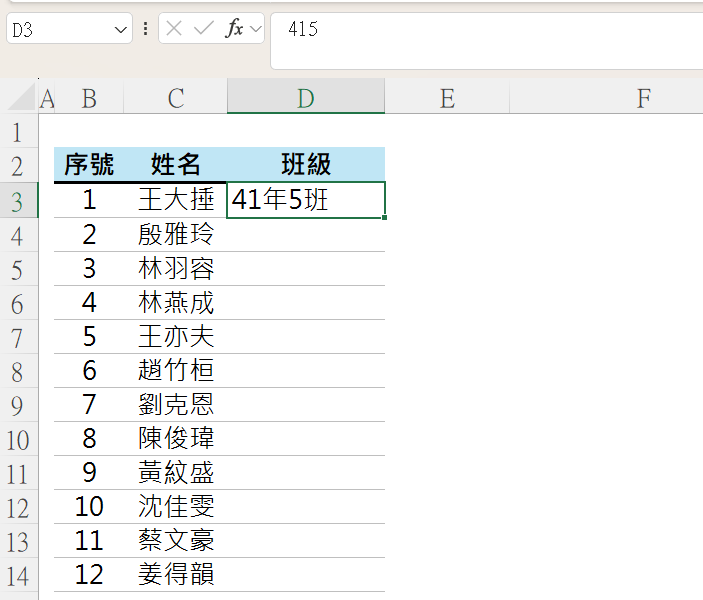Screen dimensions: 703x600
Task: Select the cell with 41年5班
Action: (306, 200)
